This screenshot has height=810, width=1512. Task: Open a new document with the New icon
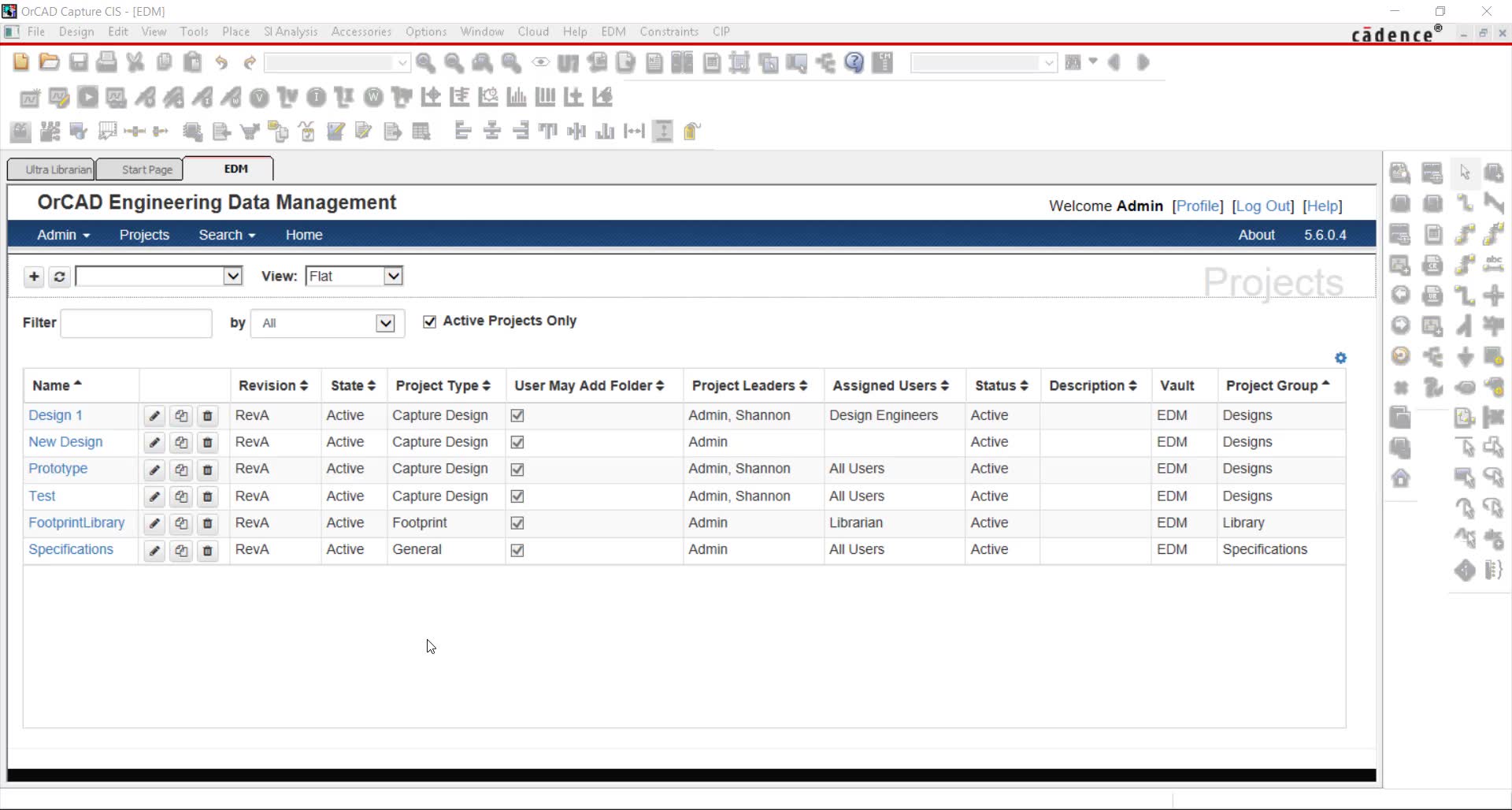(20, 61)
